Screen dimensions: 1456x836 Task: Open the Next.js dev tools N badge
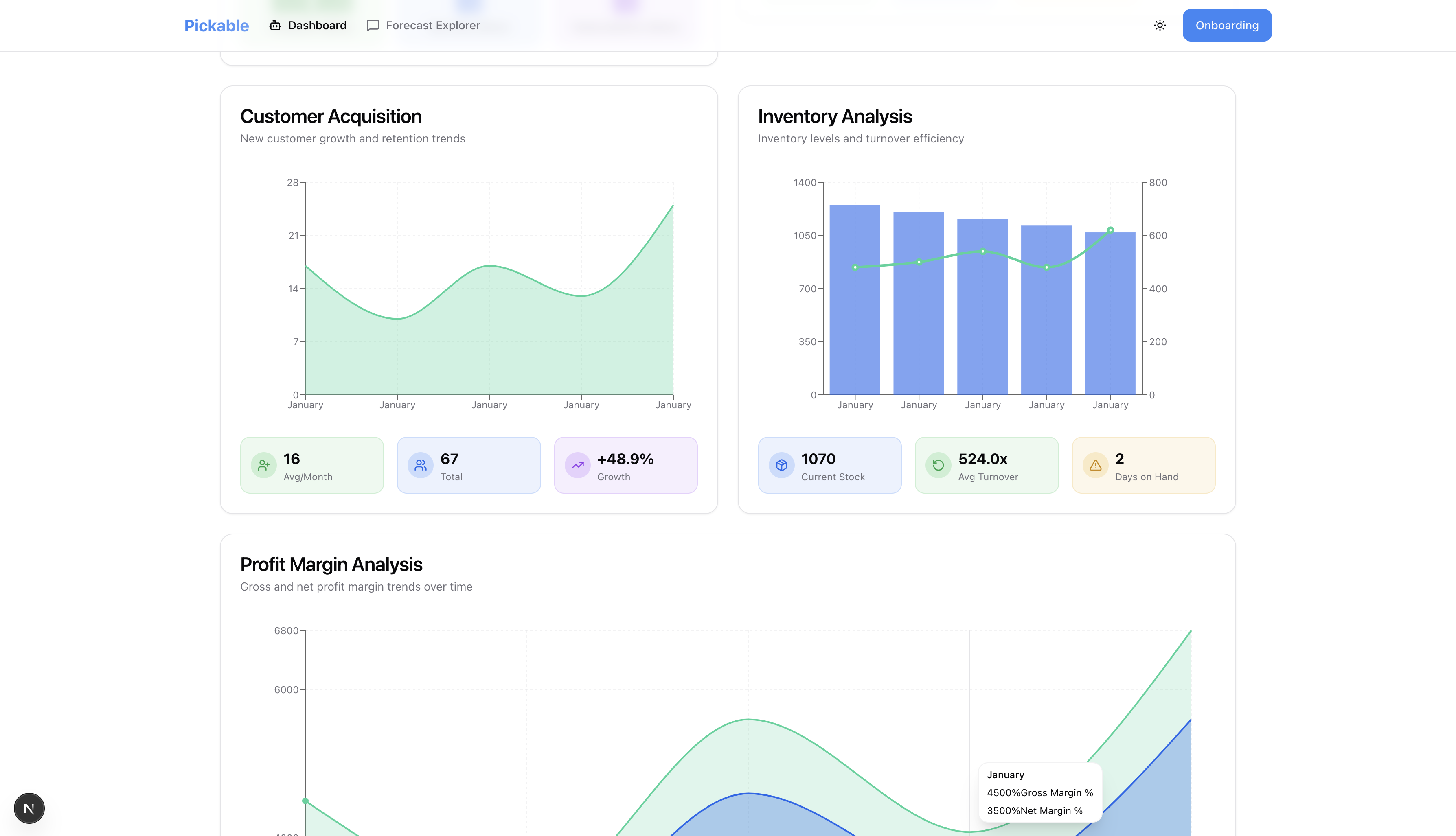(29, 808)
